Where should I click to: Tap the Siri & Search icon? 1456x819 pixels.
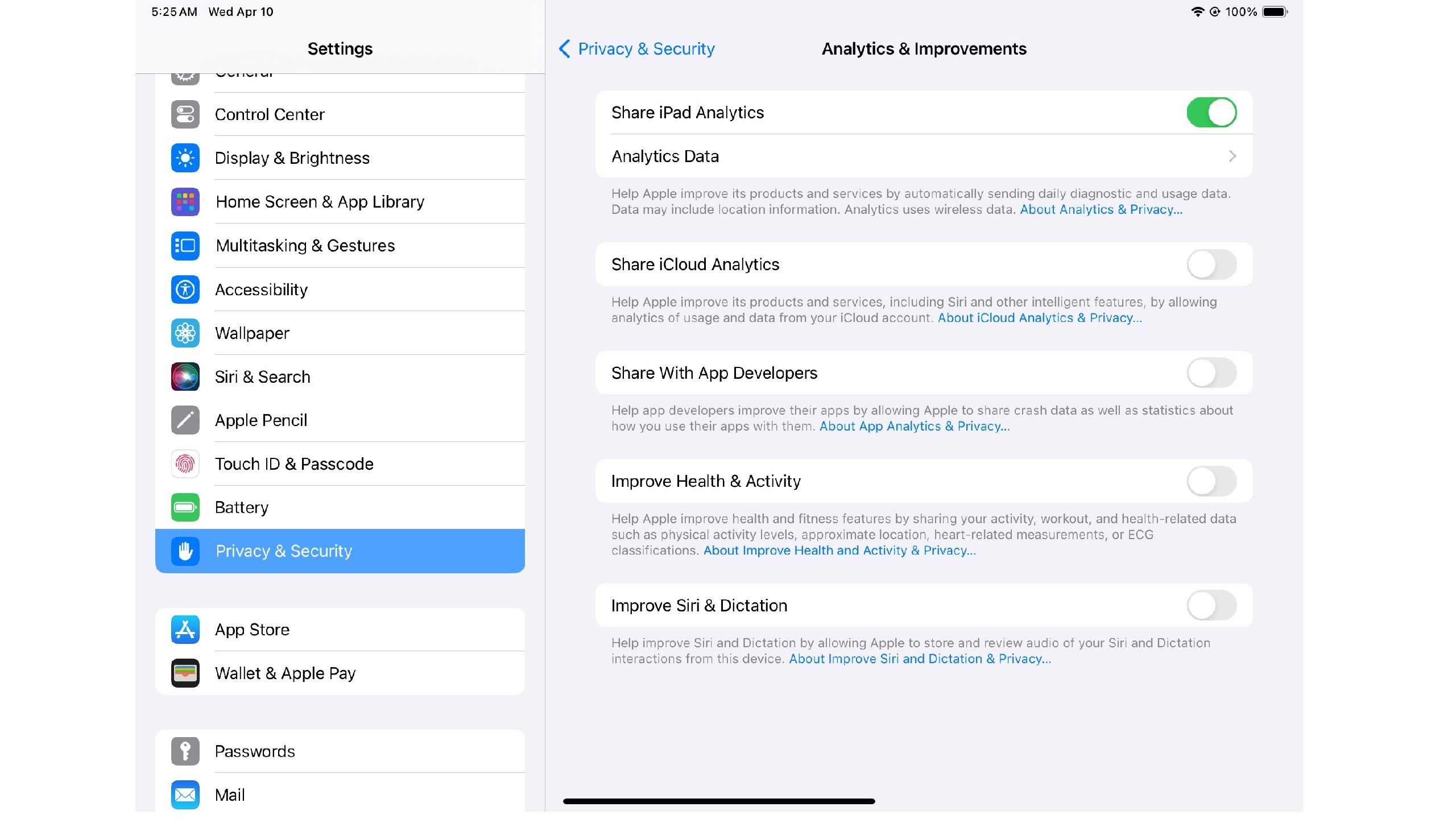pyautogui.click(x=185, y=377)
